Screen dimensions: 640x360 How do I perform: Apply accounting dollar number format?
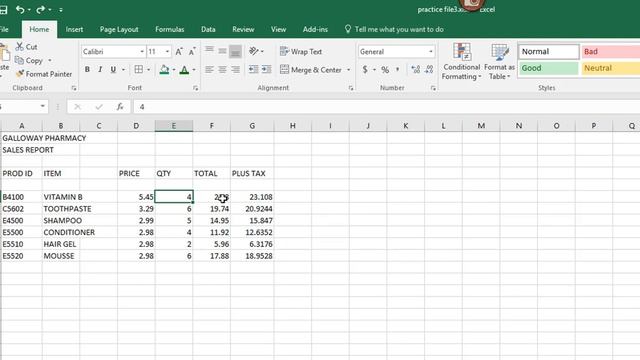[x=365, y=70]
